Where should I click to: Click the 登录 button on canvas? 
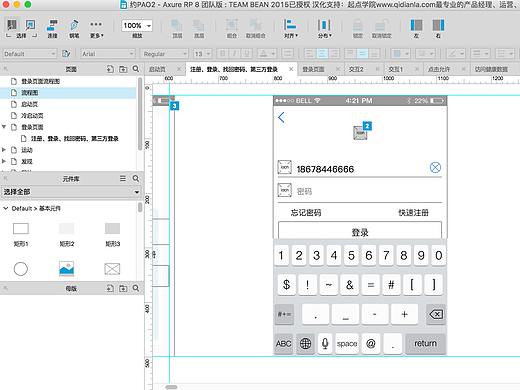pyautogui.click(x=360, y=230)
